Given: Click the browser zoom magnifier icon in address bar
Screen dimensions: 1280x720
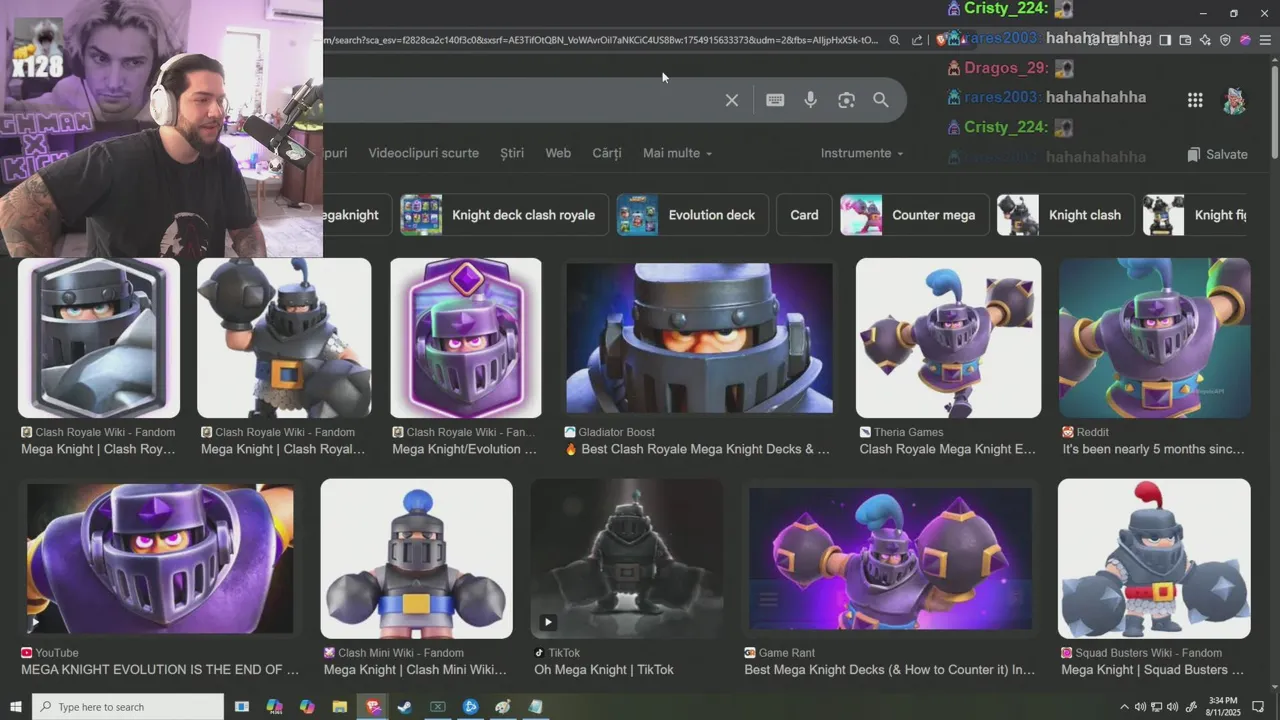Looking at the screenshot, I should (895, 40).
